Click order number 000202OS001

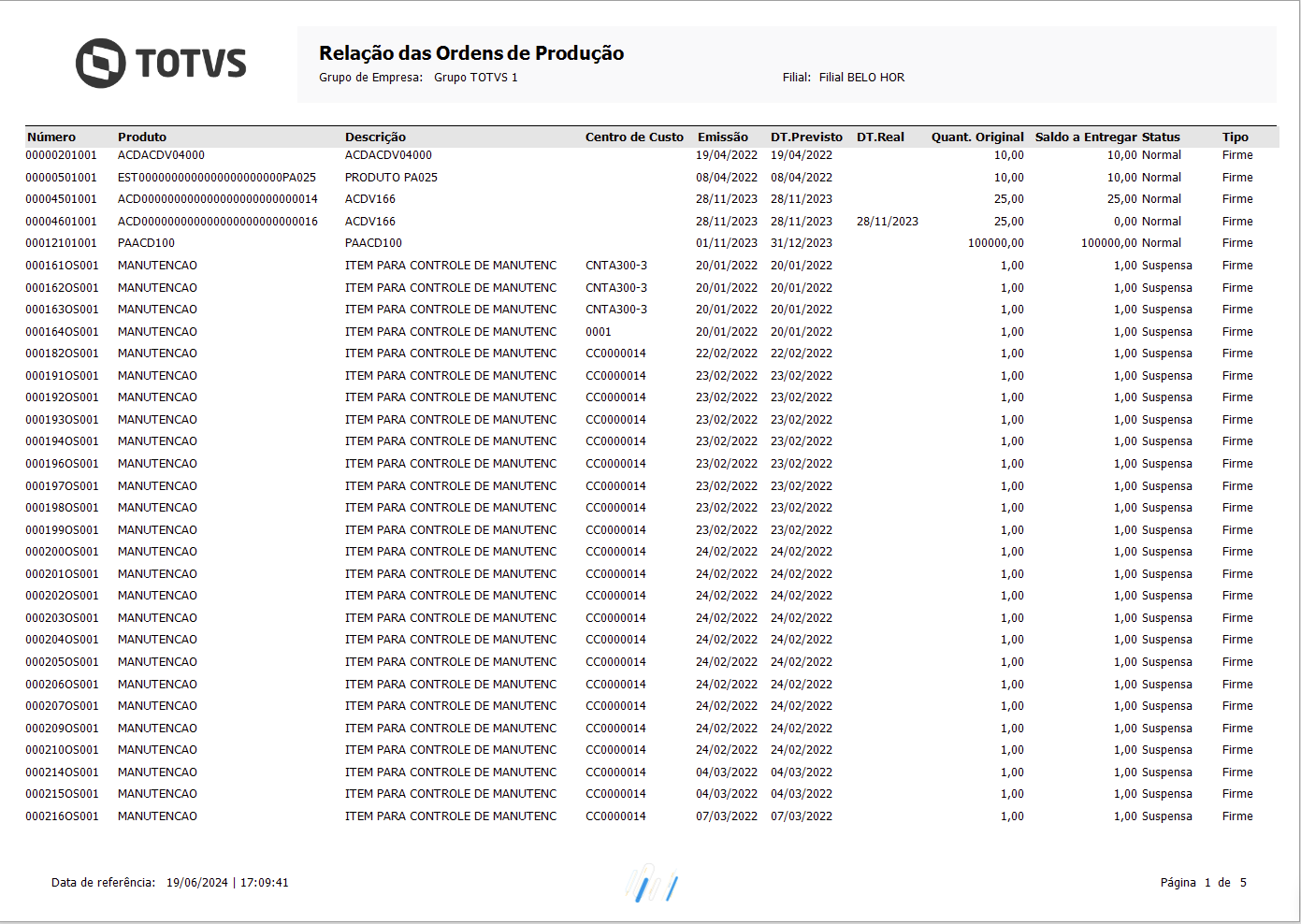[62, 596]
